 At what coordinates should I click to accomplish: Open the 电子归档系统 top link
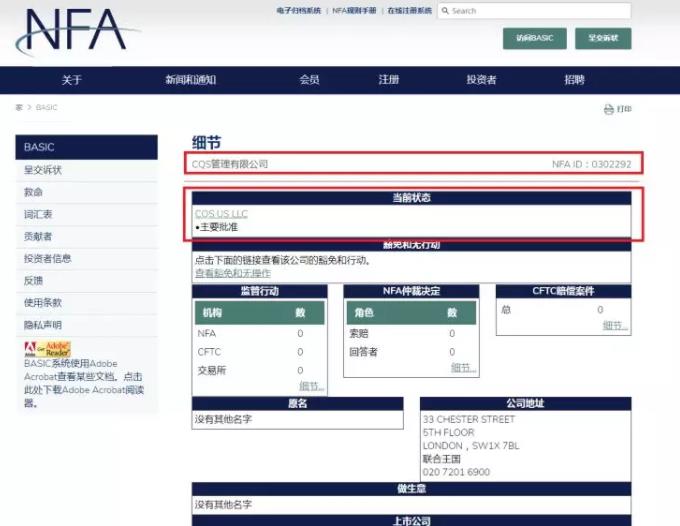point(299,10)
